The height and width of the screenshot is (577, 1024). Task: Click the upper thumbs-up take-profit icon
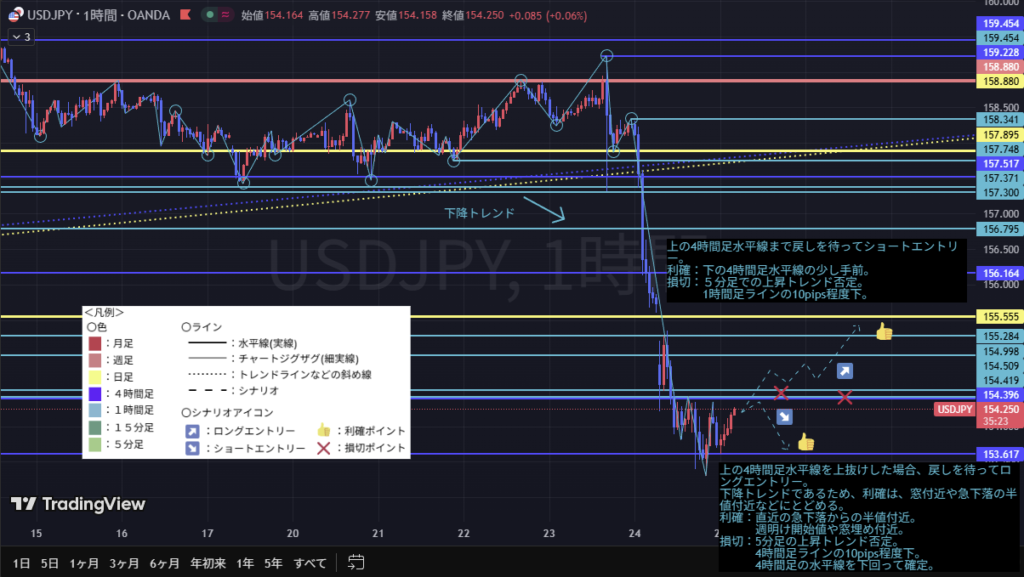pos(883,331)
